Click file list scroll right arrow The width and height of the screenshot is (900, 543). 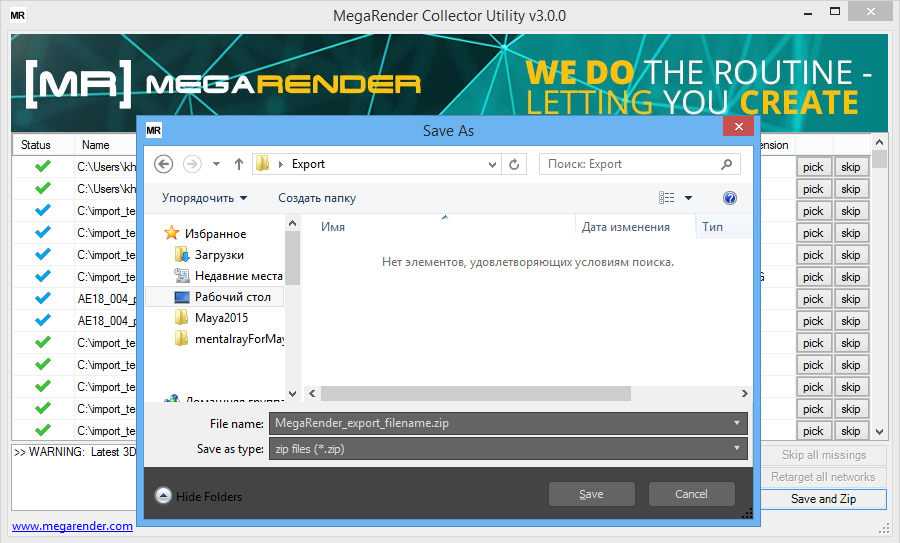click(x=744, y=394)
